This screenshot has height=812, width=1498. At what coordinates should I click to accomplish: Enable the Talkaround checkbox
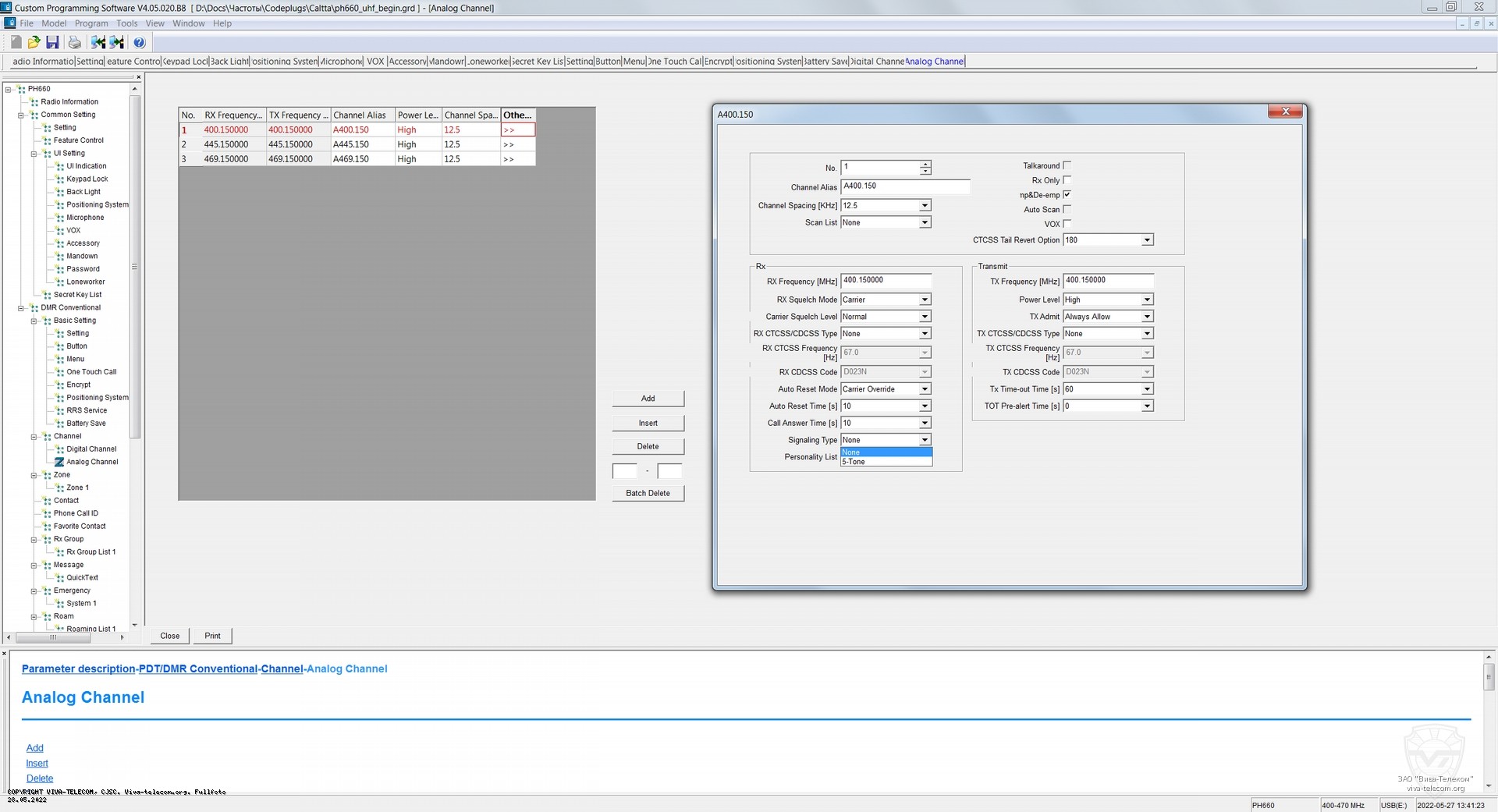pyautogui.click(x=1067, y=165)
